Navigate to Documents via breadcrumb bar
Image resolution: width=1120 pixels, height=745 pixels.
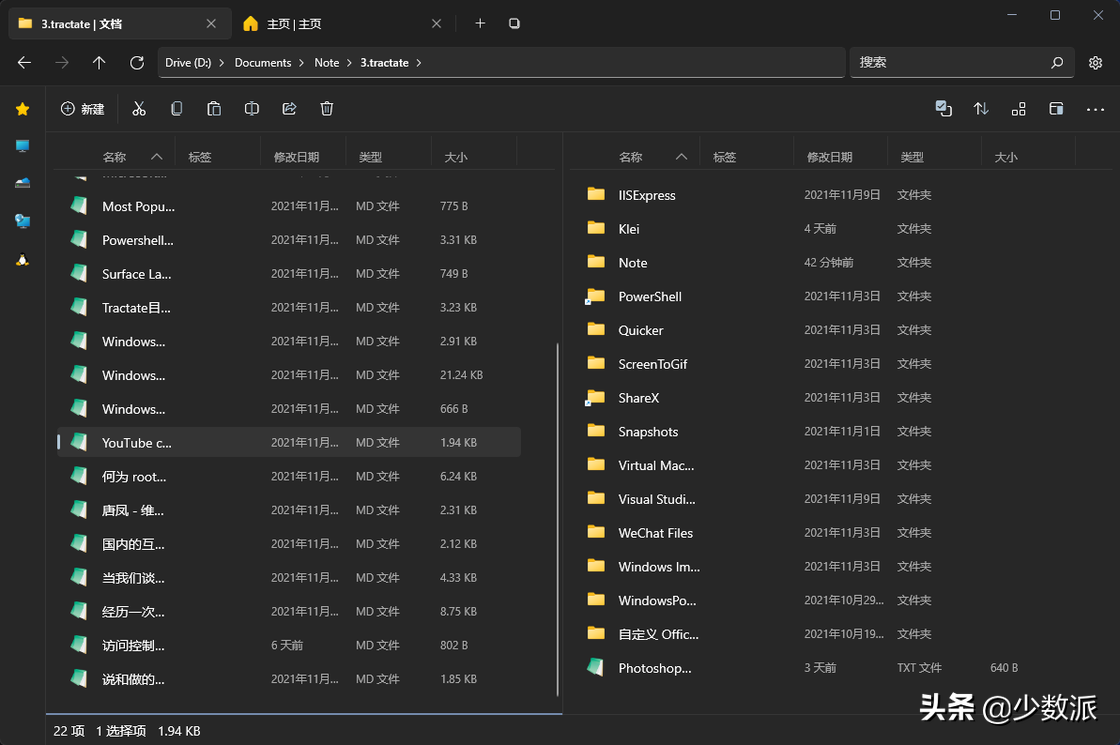coord(264,62)
